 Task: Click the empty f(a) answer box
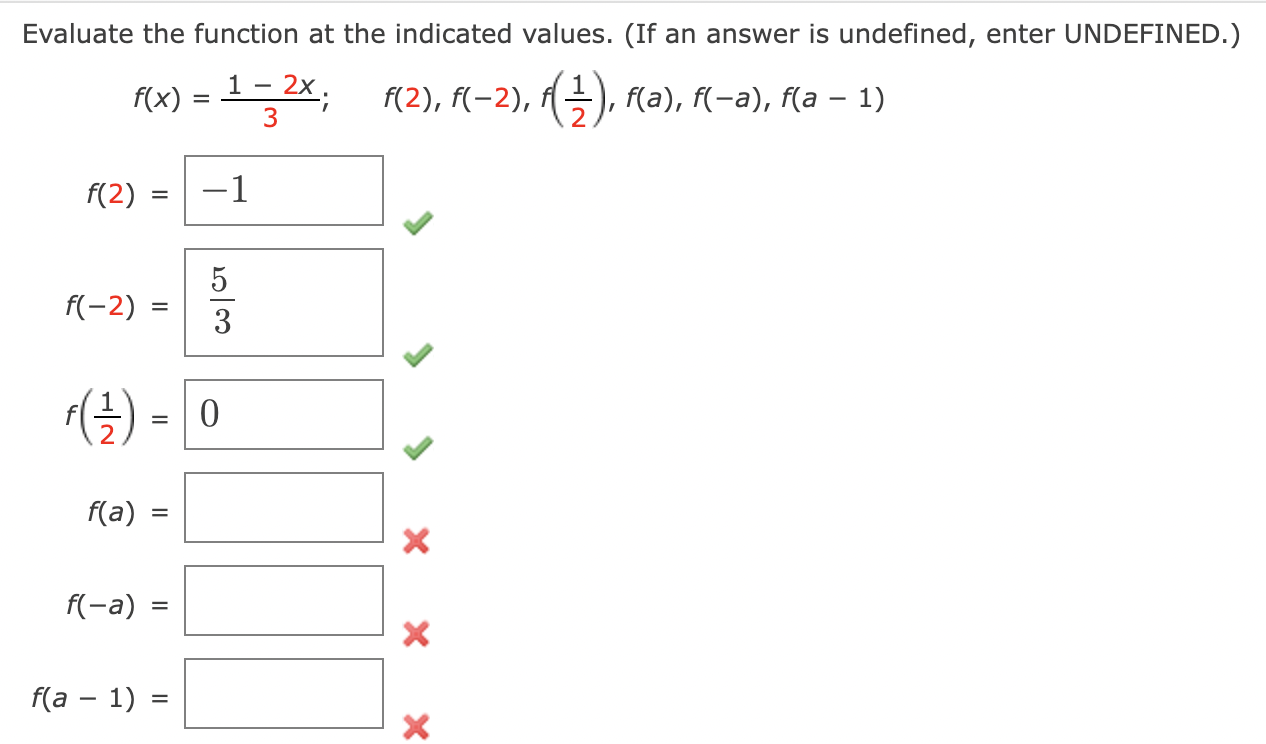point(283,507)
